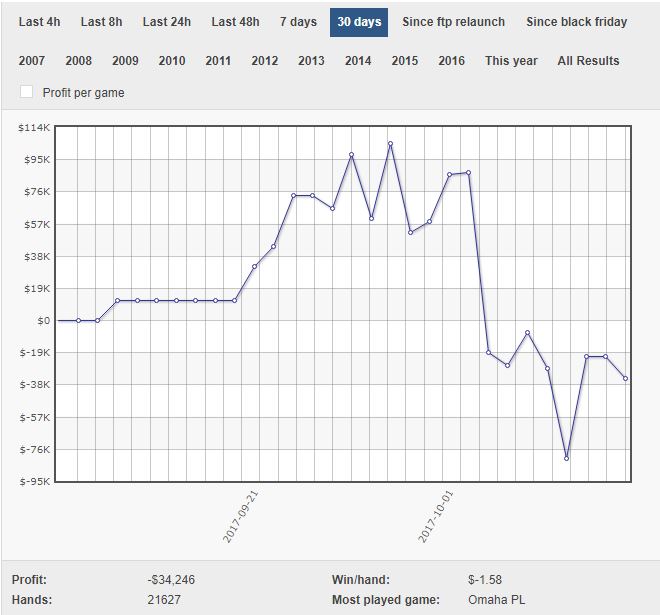
Task: Enable the Profit per game checkbox
Action: pos(27,92)
